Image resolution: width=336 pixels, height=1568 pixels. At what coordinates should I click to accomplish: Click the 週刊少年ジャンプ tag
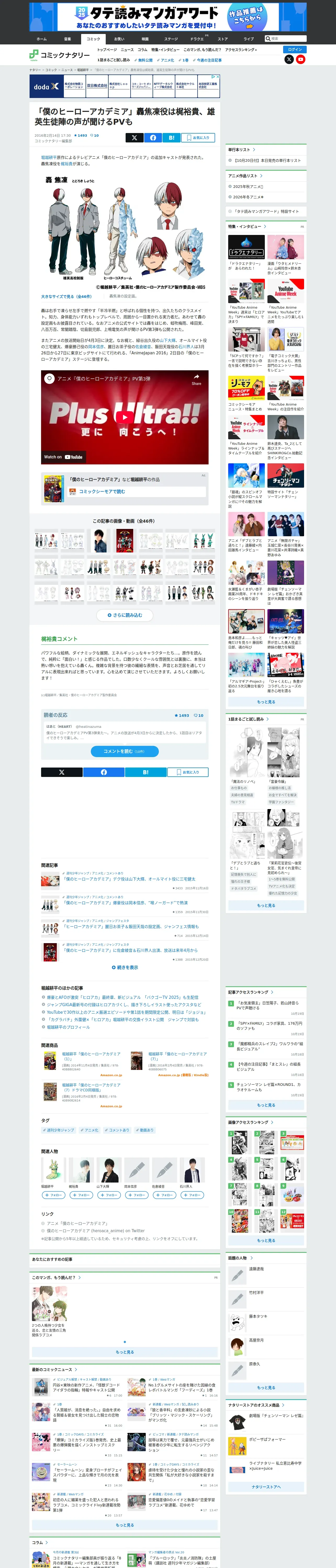pyautogui.click(x=59, y=1130)
